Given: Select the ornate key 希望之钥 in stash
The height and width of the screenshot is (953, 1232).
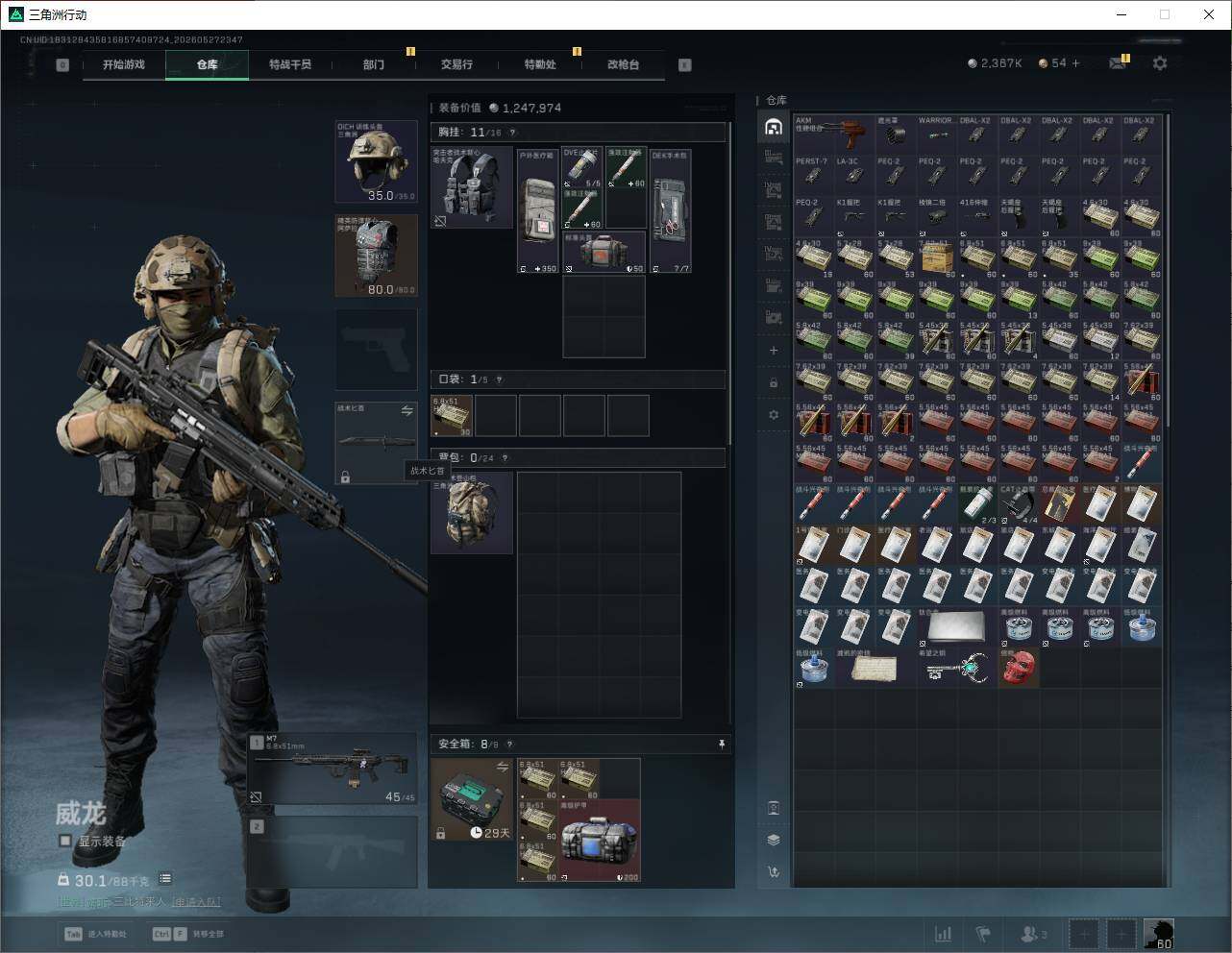Looking at the screenshot, I should tap(957, 667).
